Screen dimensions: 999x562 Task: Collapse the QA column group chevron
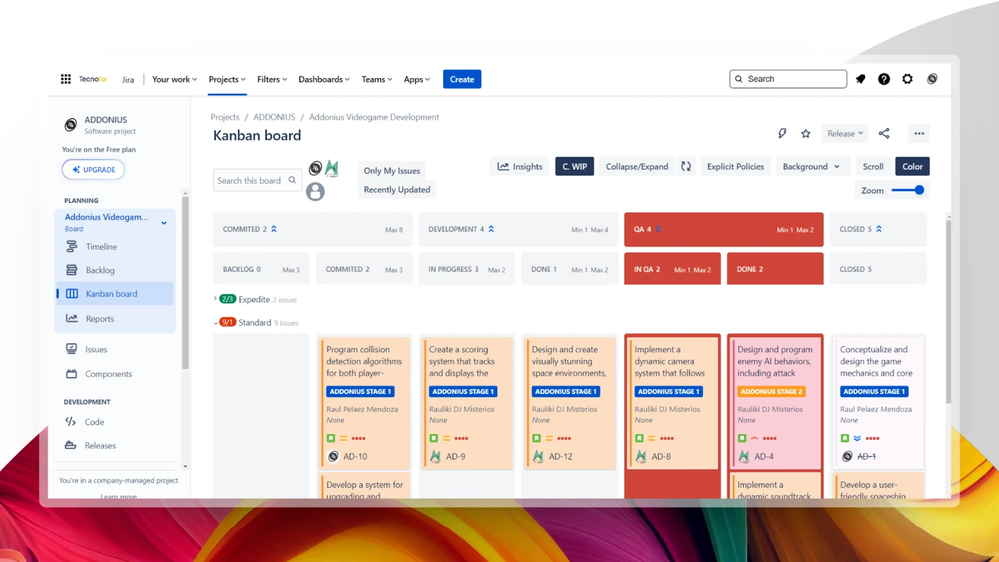tap(658, 229)
